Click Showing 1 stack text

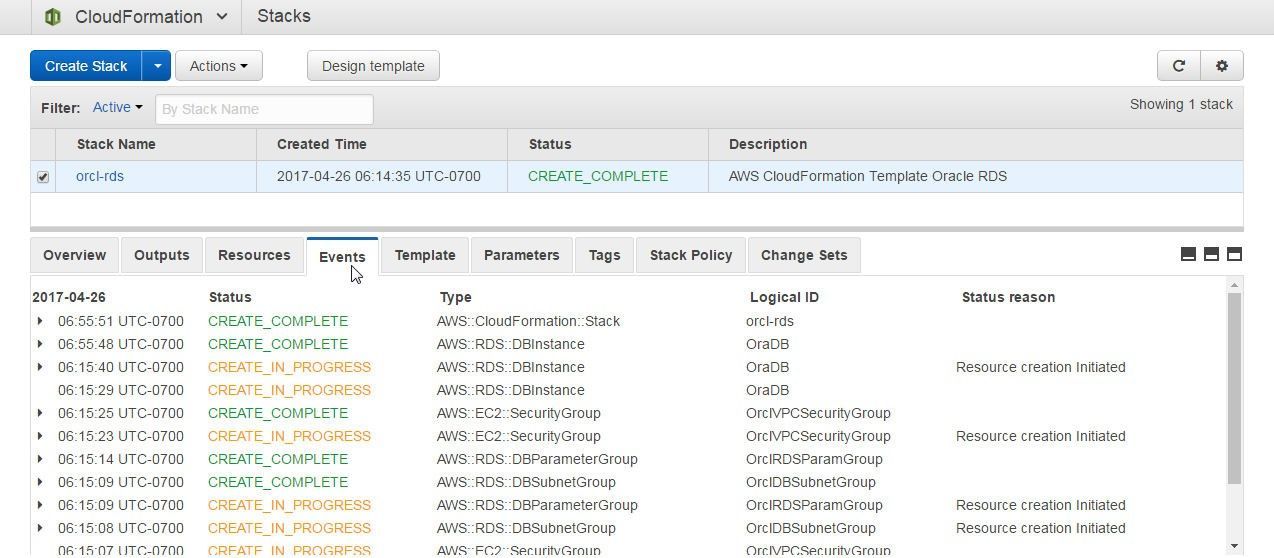click(1181, 104)
